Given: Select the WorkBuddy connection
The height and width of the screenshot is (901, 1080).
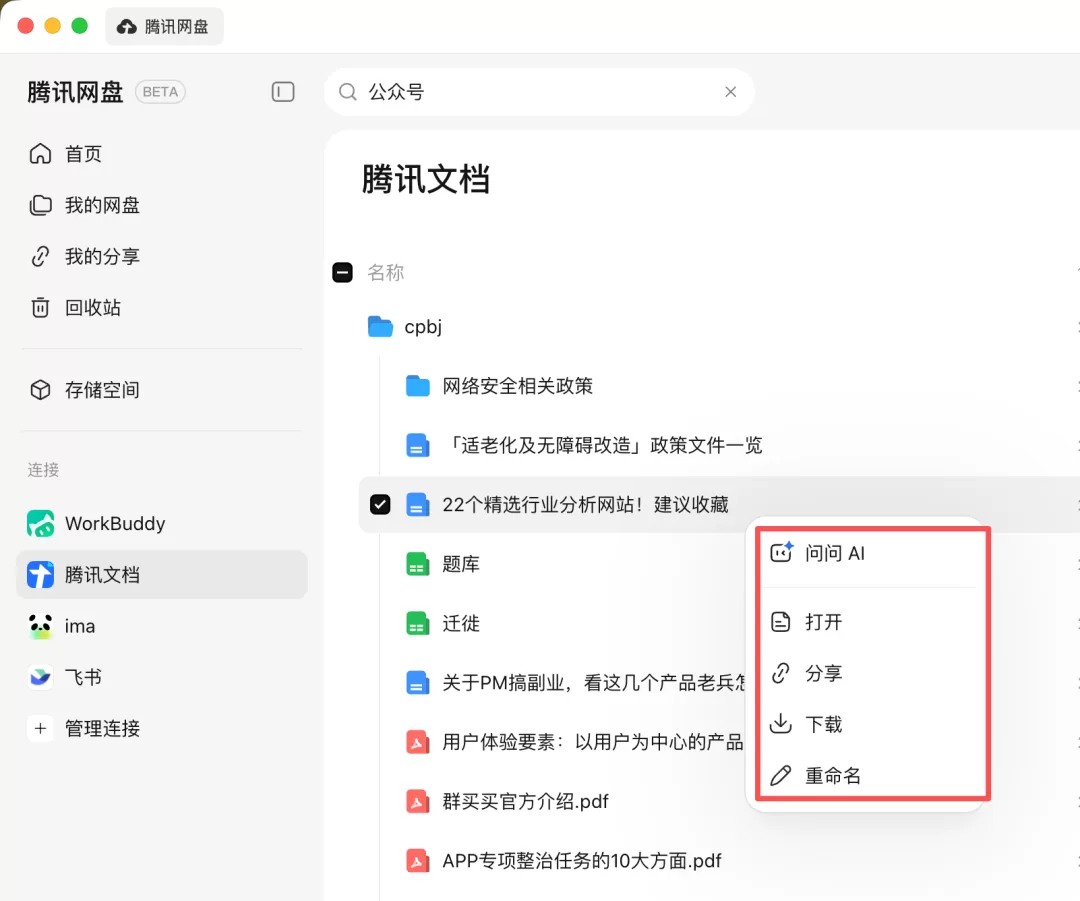Looking at the screenshot, I should coord(162,524).
